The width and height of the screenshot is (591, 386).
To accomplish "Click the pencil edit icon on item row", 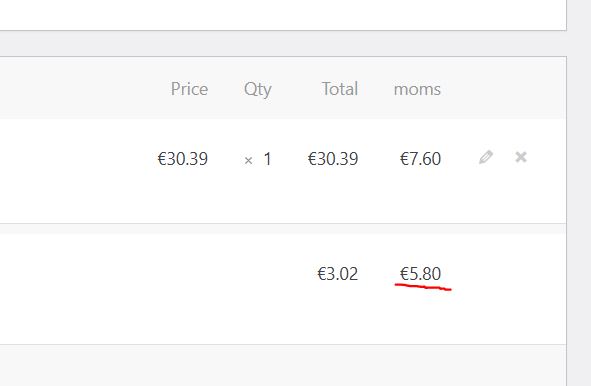I will pyautogui.click(x=486, y=157).
